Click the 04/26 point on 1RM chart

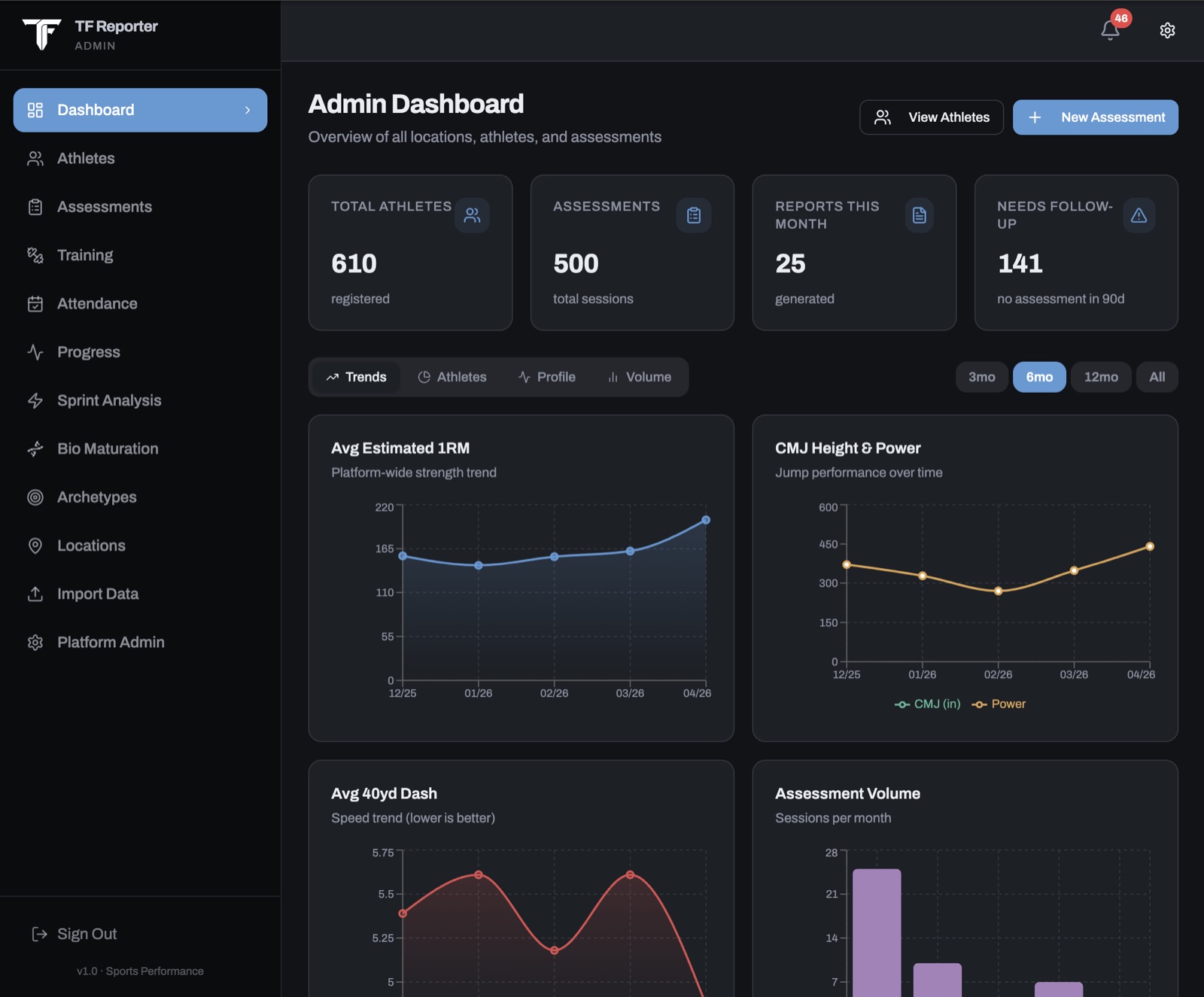tap(706, 520)
